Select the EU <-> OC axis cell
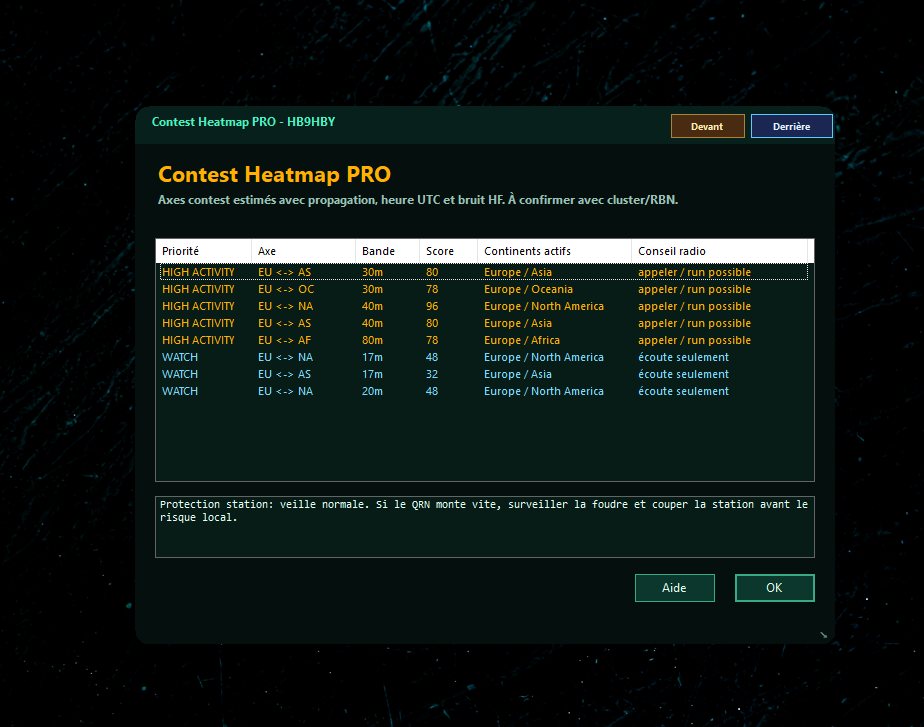Image resolution: width=924 pixels, height=727 pixels. 286,289
